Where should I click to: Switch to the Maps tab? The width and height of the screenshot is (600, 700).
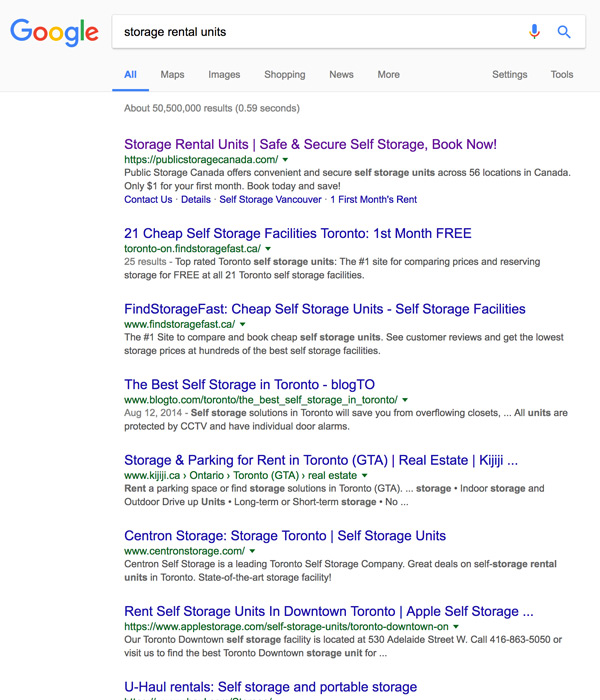click(x=172, y=75)
